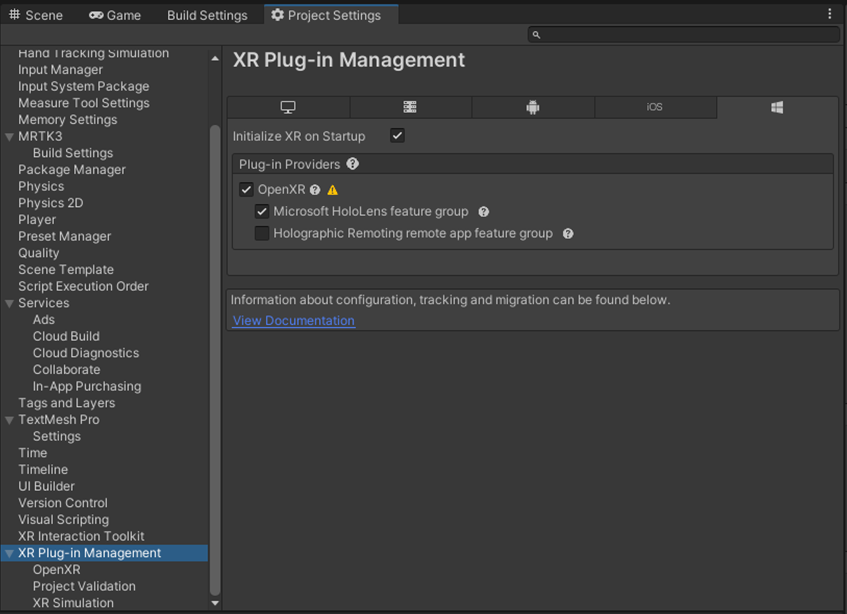
Task: Click the search magnifier icon
Action: [x=536, y=35]
